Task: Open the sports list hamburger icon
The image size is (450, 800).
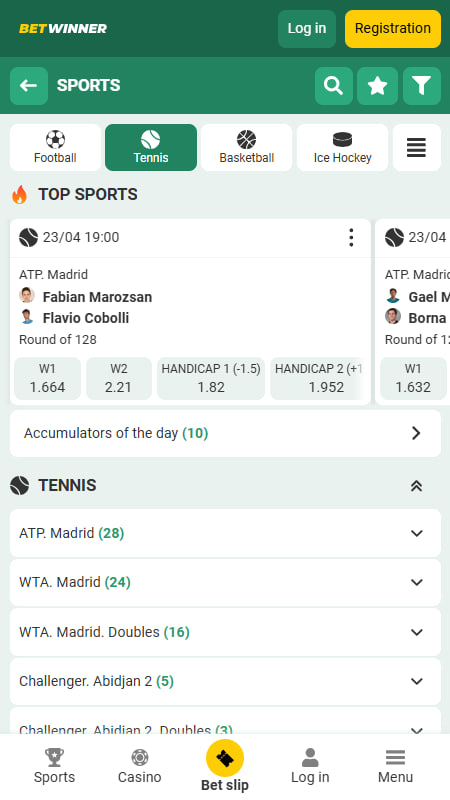Action: tap(416, 147)
